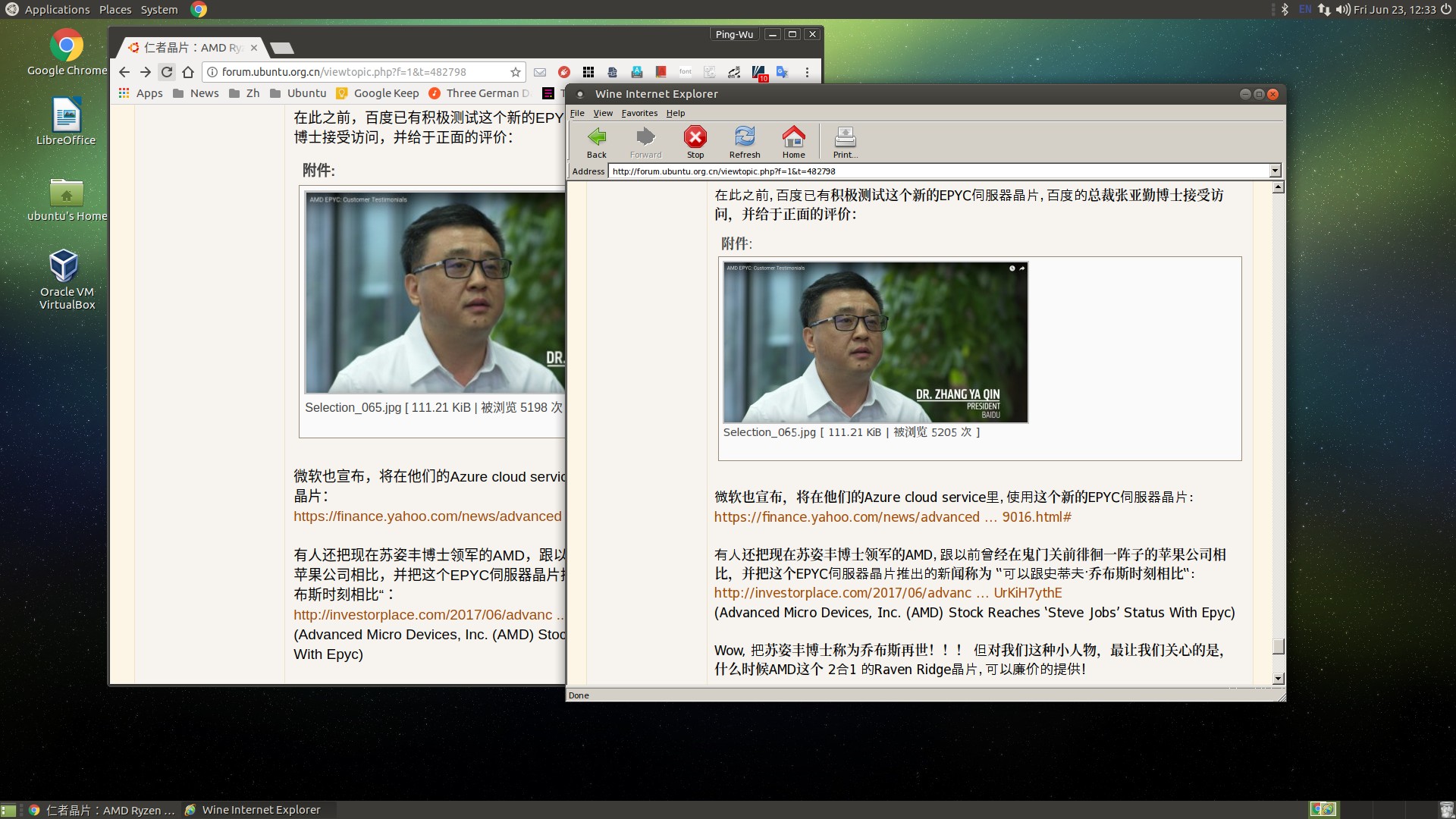Click the power/session icon in the top panel
The height and width of the screenshot is (819, 1456).
1446,10
